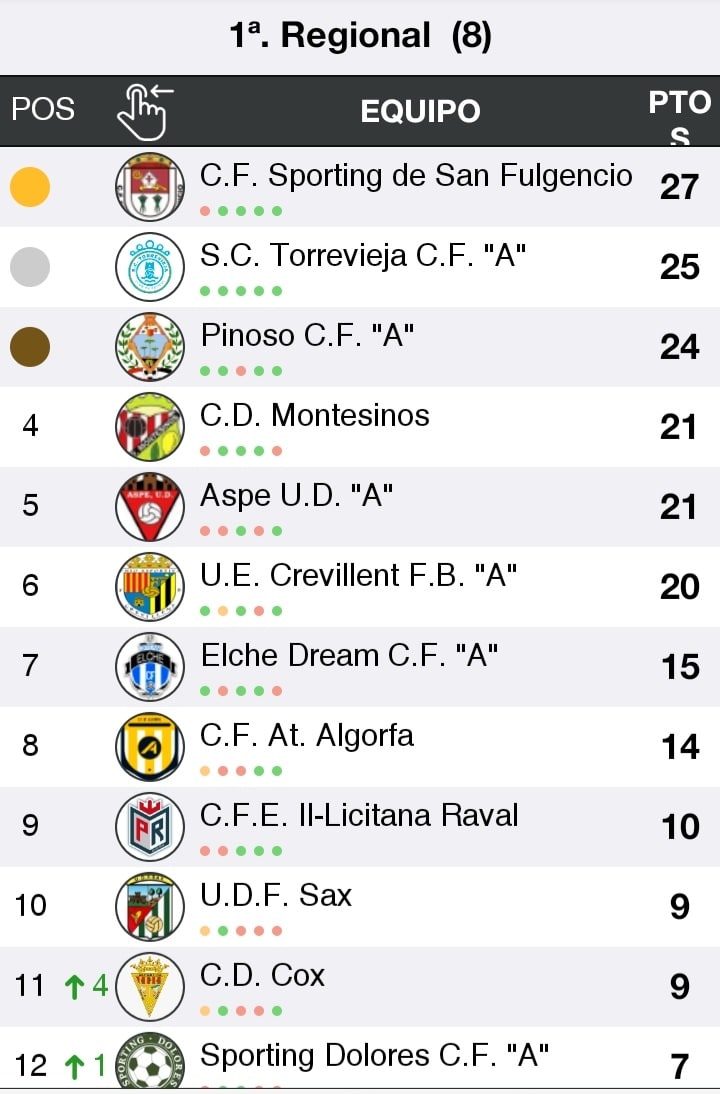720x1094 pixels.
Task: Click the Pinoso C.F. "A" badge
Action: click(150, 347)
